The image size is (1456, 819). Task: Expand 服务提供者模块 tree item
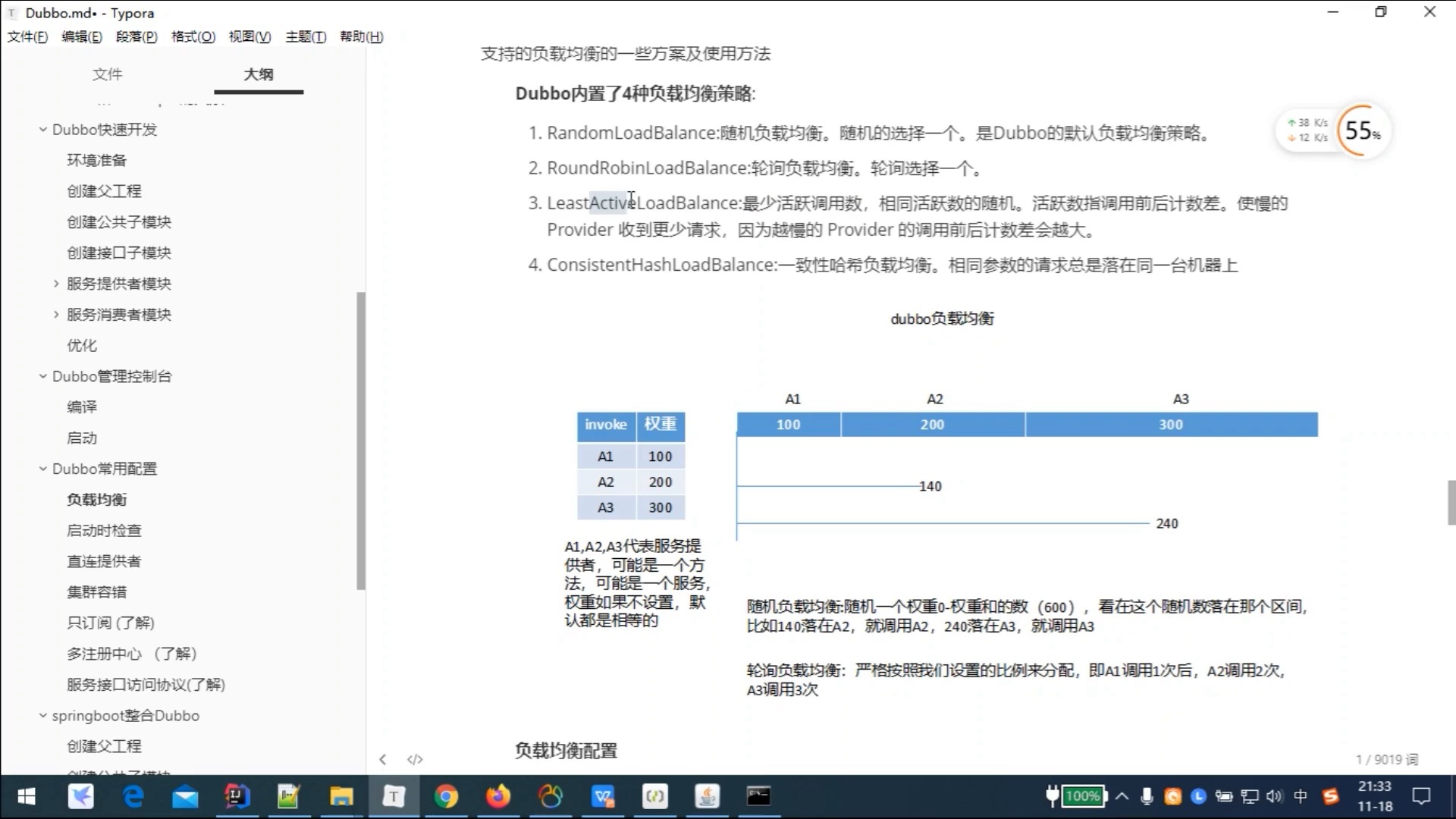click(x=56, y=283)
